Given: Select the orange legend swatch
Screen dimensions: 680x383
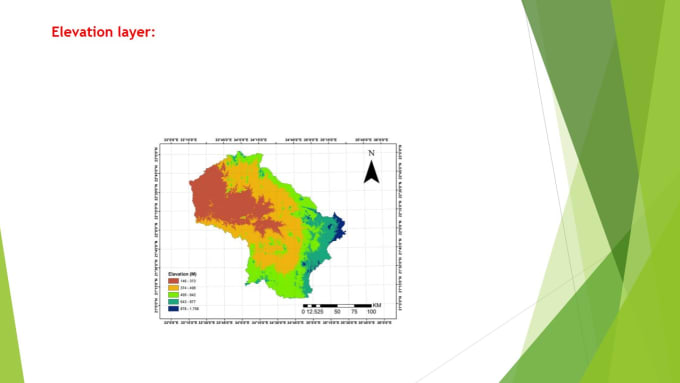Looking at the screenshot, I should click(173, 288).
